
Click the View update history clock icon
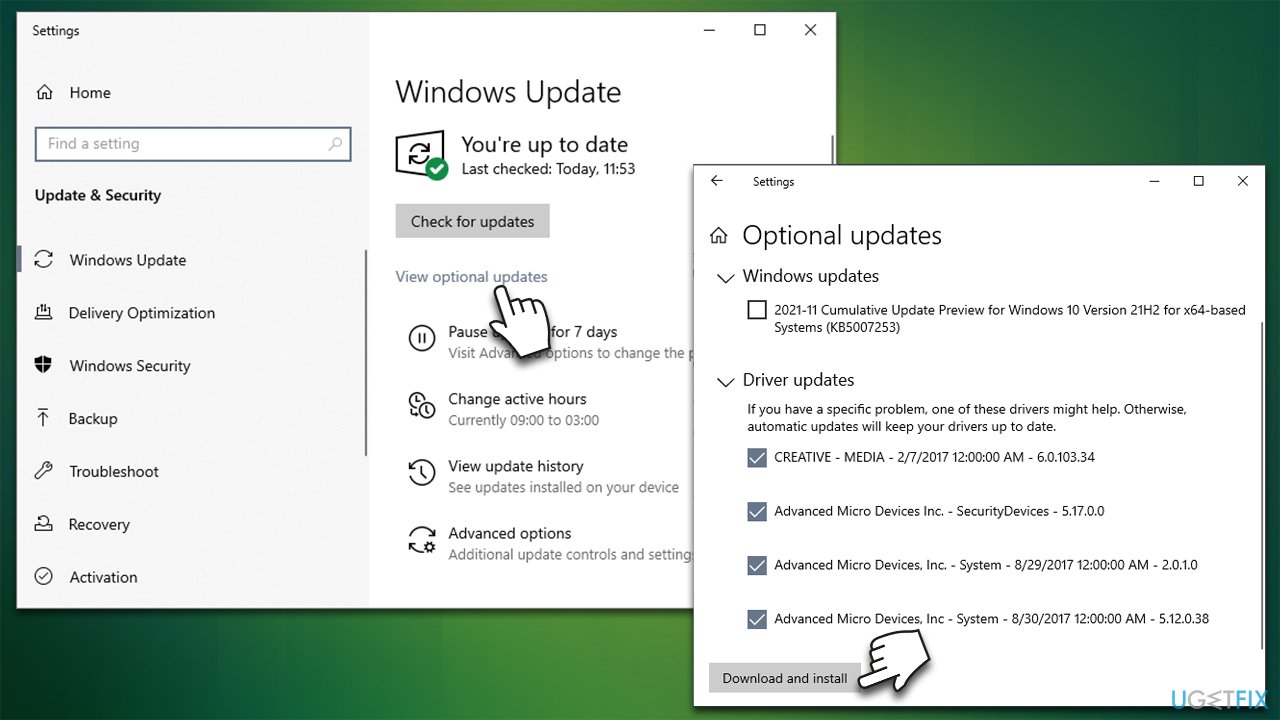point(421,473)
